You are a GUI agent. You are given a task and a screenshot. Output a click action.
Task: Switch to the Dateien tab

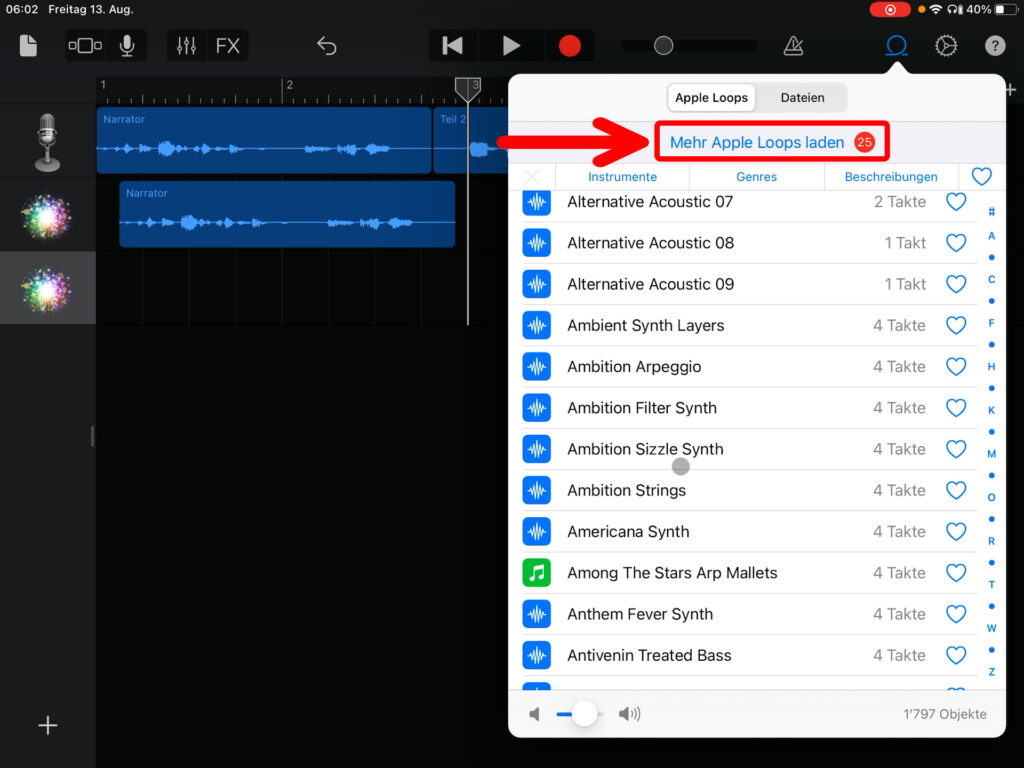click(x=802, y=98)
